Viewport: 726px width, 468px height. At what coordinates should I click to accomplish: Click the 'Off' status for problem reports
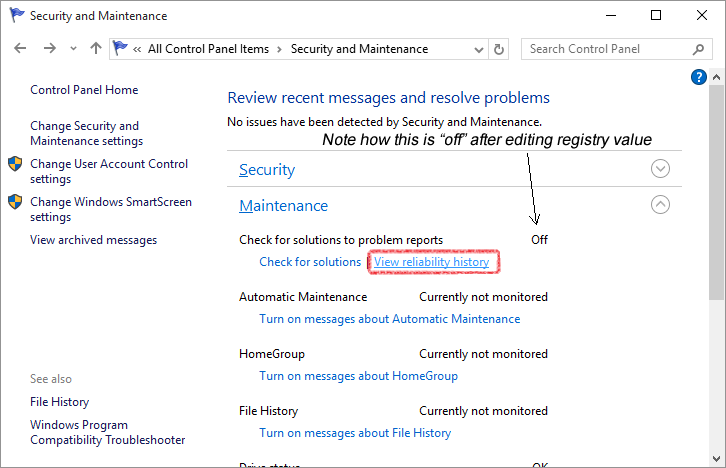click(539, 240)
